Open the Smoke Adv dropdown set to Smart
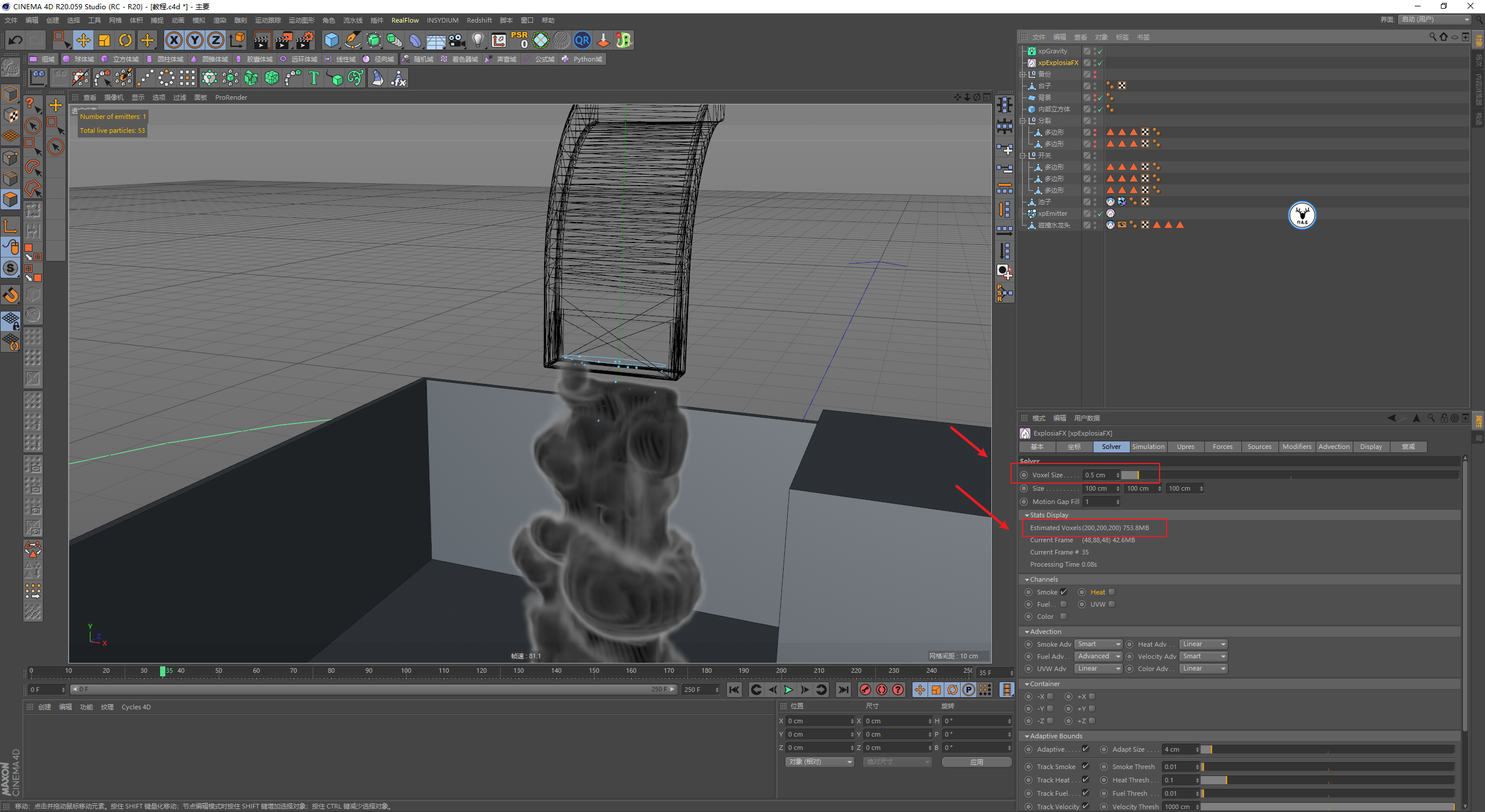1485x812 pixels. click(1099, 644)
